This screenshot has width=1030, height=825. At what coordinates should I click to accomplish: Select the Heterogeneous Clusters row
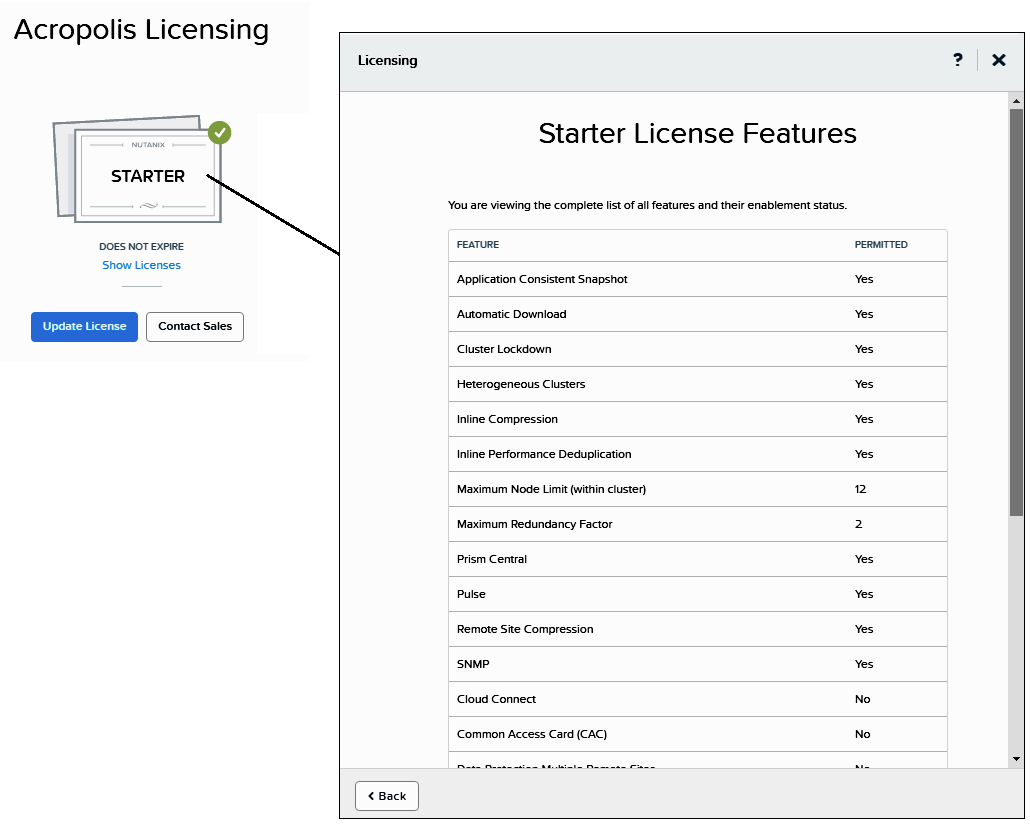click(x=698, y=384)
